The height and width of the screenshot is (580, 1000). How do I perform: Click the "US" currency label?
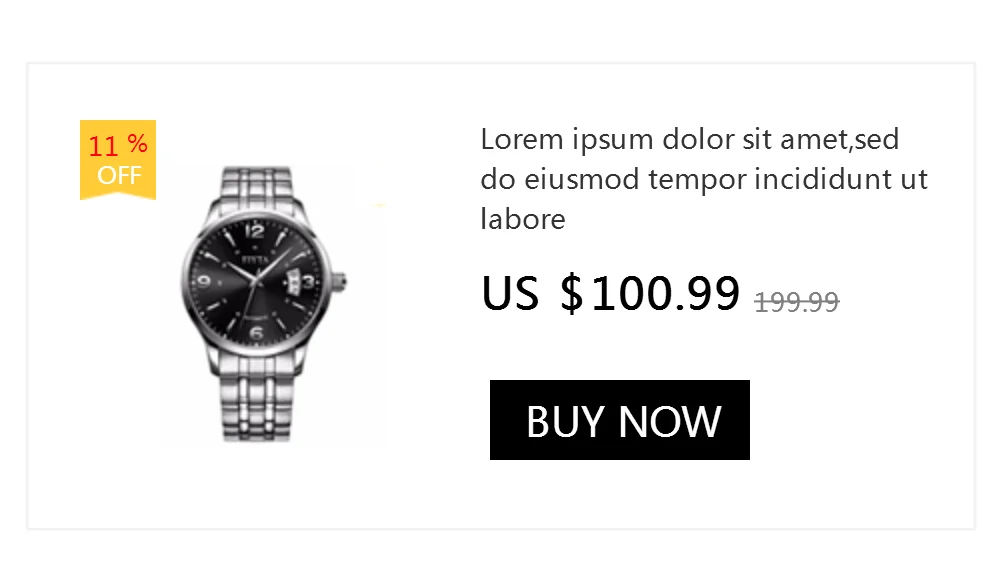coord(510,294)
